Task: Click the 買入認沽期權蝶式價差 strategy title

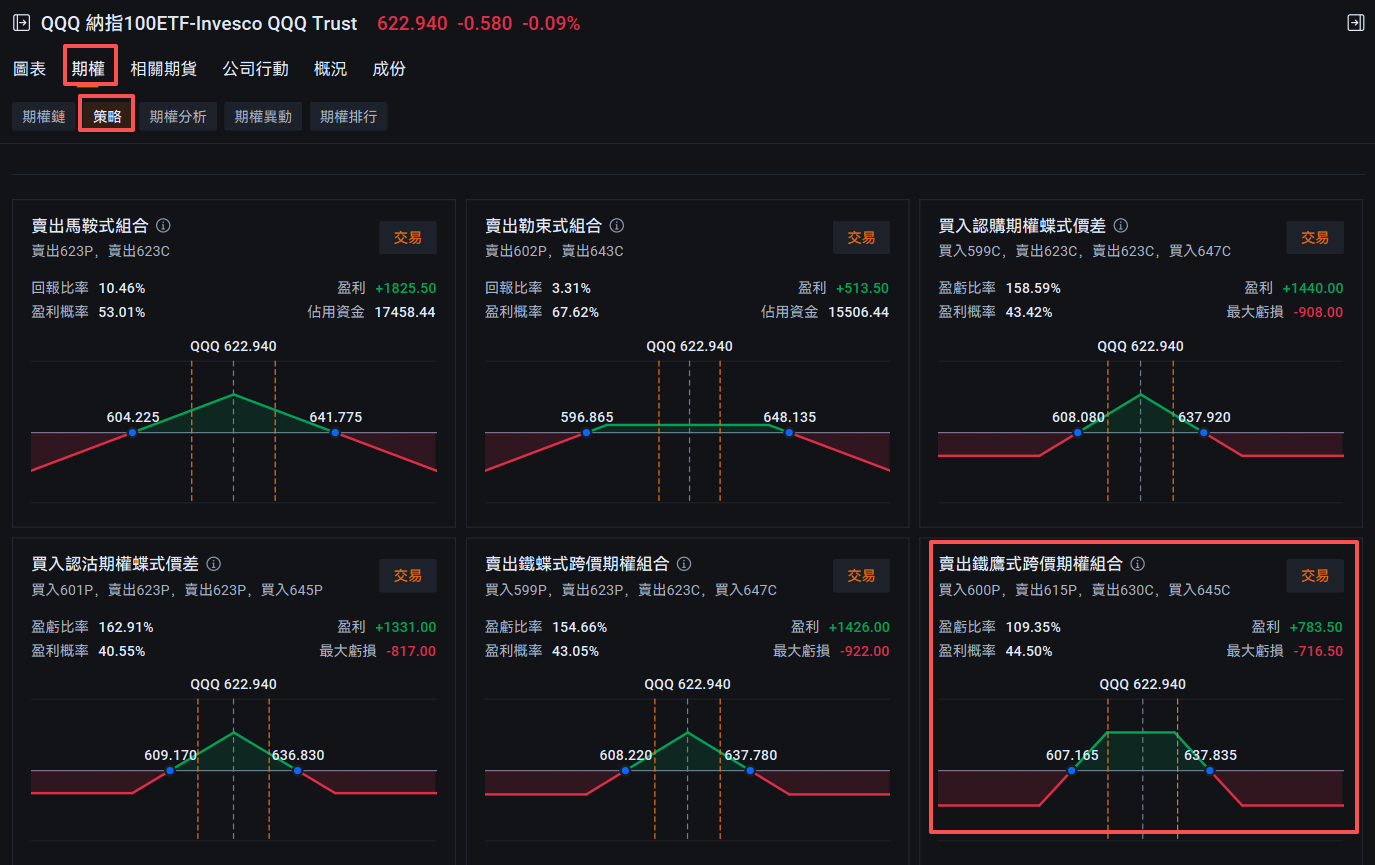Action: (115, 564)
